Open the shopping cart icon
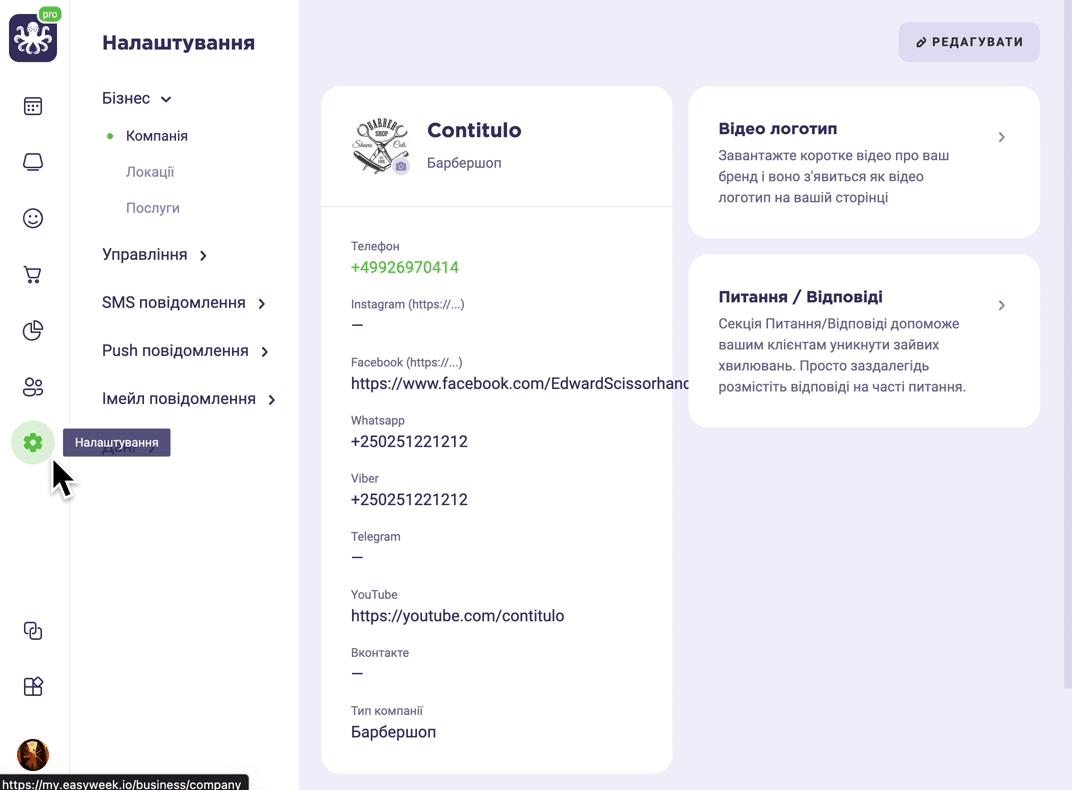 (33, 275)
